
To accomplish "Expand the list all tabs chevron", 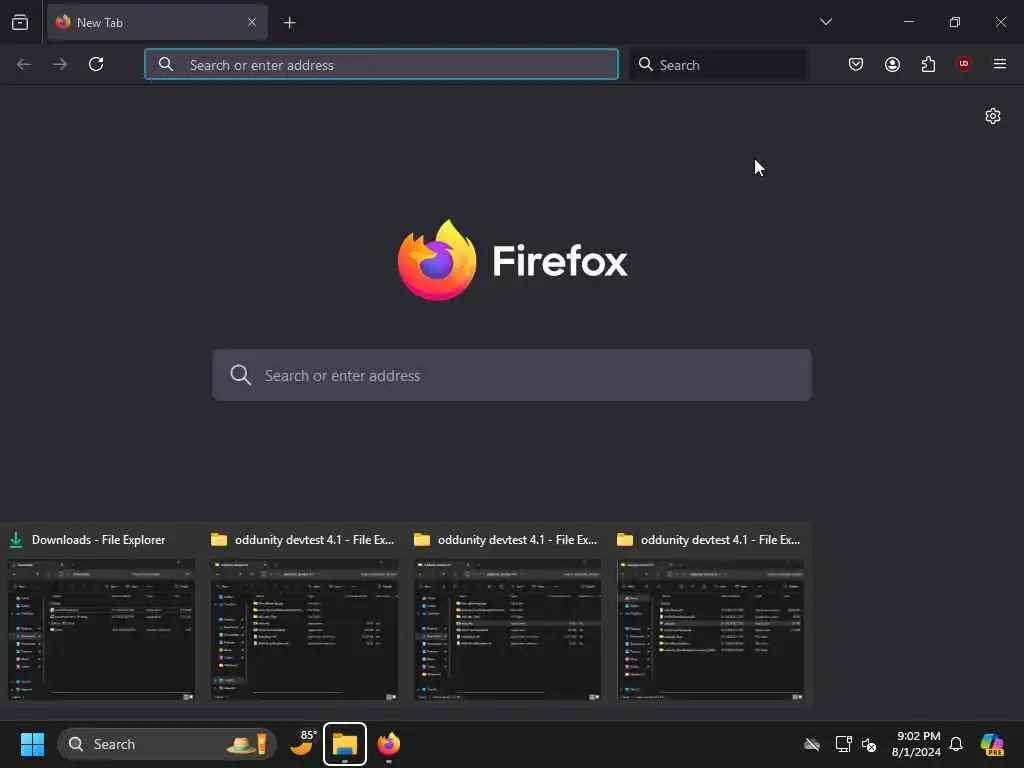I will (x=825, y=22).
